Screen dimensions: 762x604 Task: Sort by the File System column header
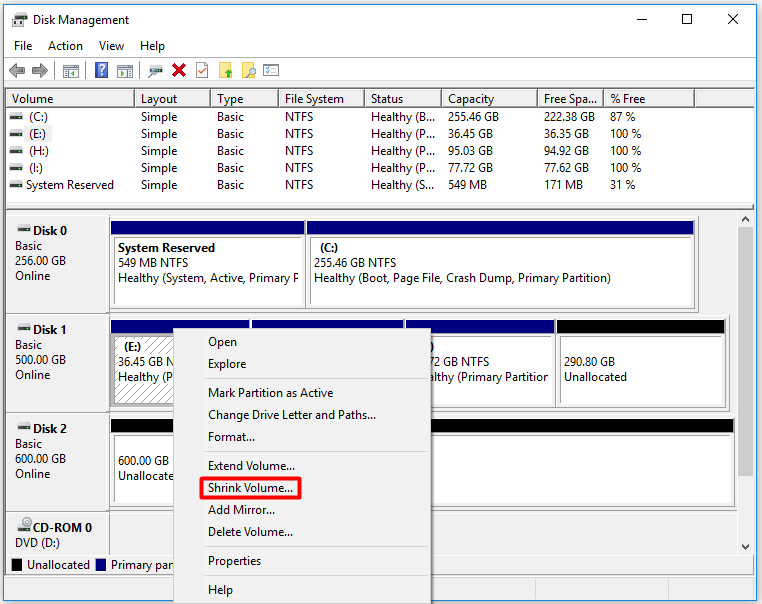pyautogui.click(x=321, y=99)
